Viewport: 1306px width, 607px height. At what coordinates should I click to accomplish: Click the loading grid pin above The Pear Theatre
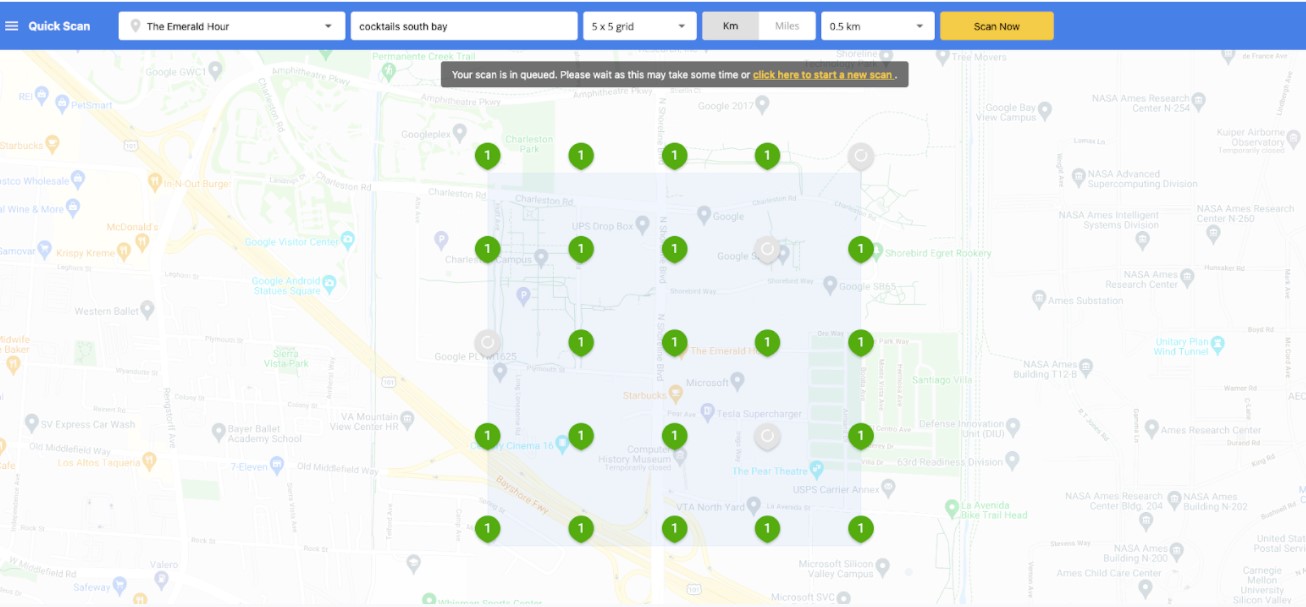767,436
